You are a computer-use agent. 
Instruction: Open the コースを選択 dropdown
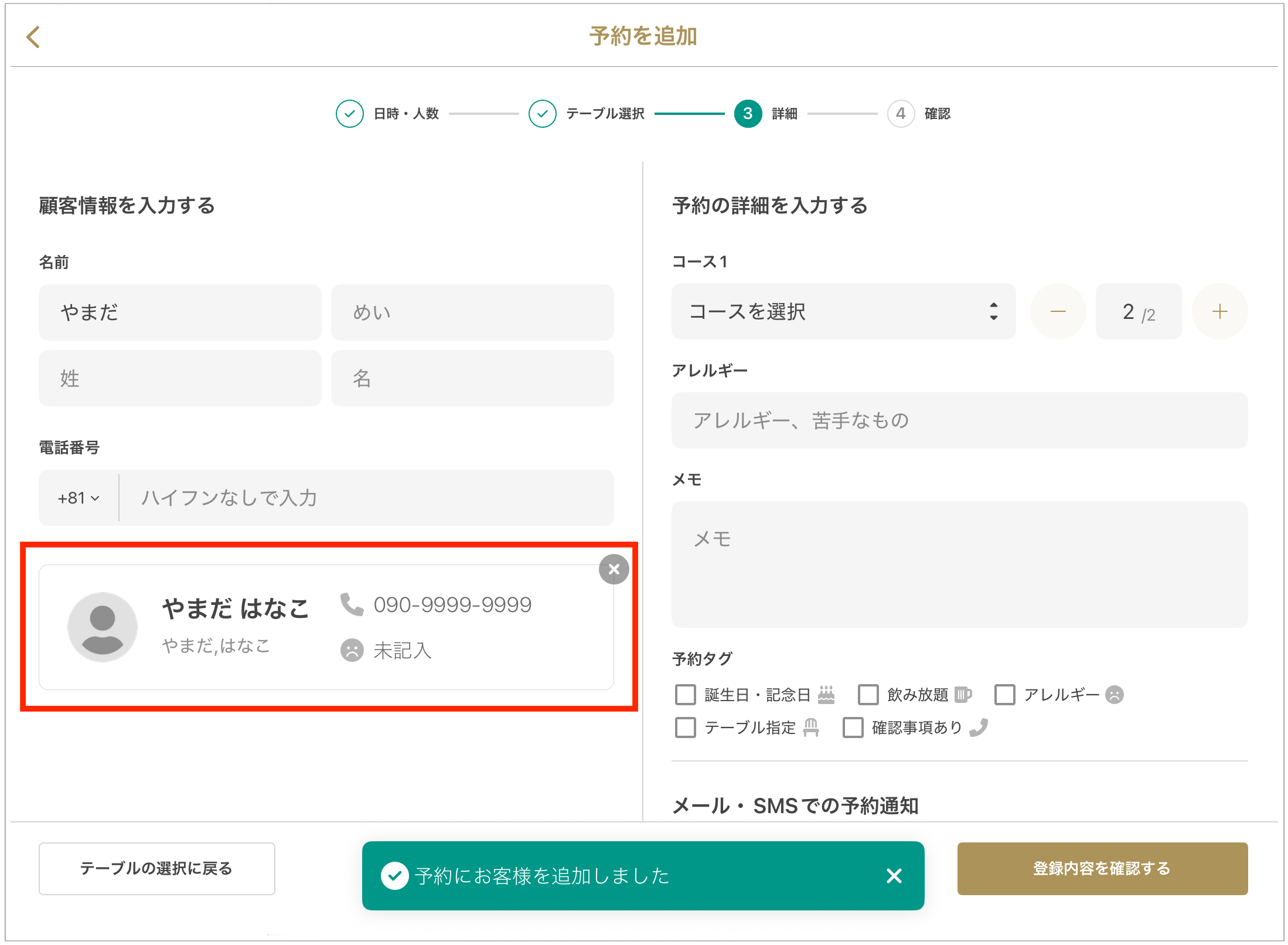pos(843,312)
